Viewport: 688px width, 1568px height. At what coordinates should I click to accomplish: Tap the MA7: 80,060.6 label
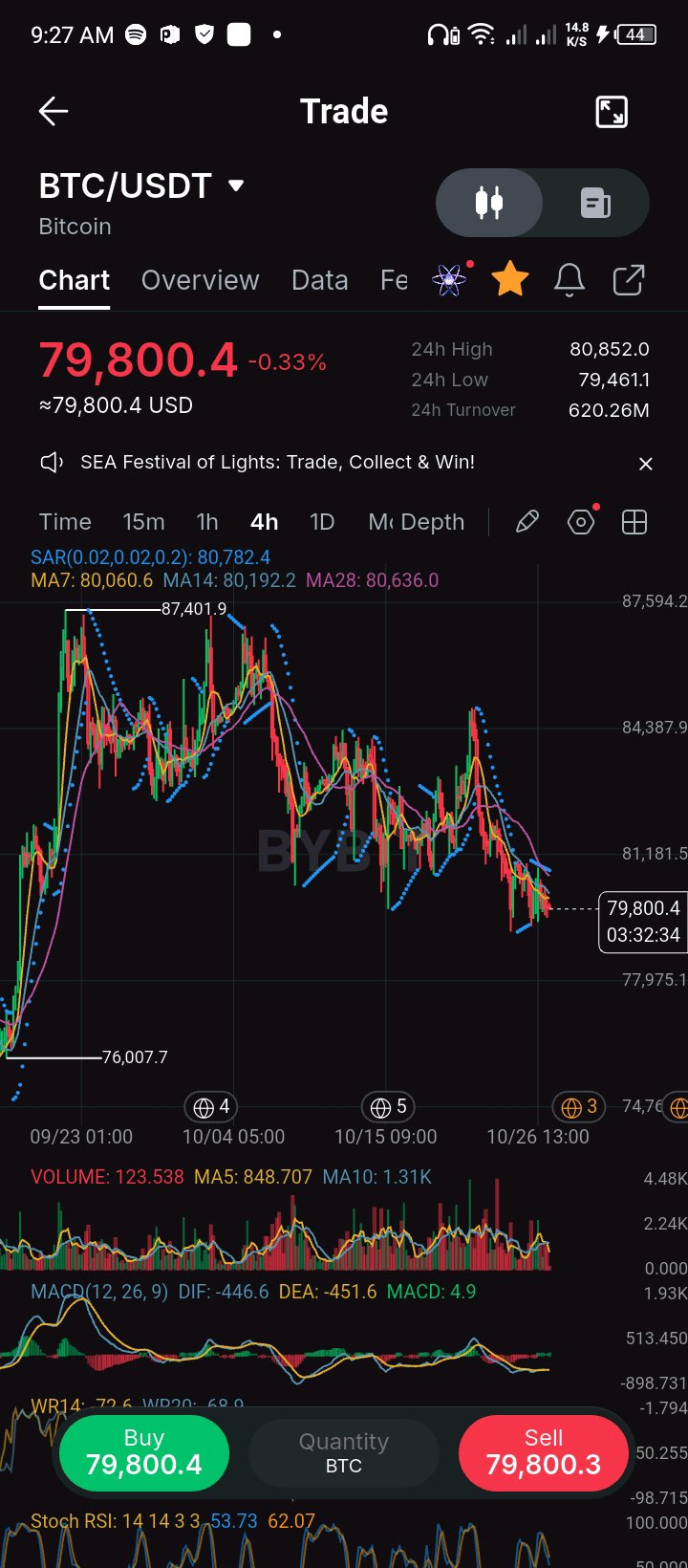tap(92, 580)
